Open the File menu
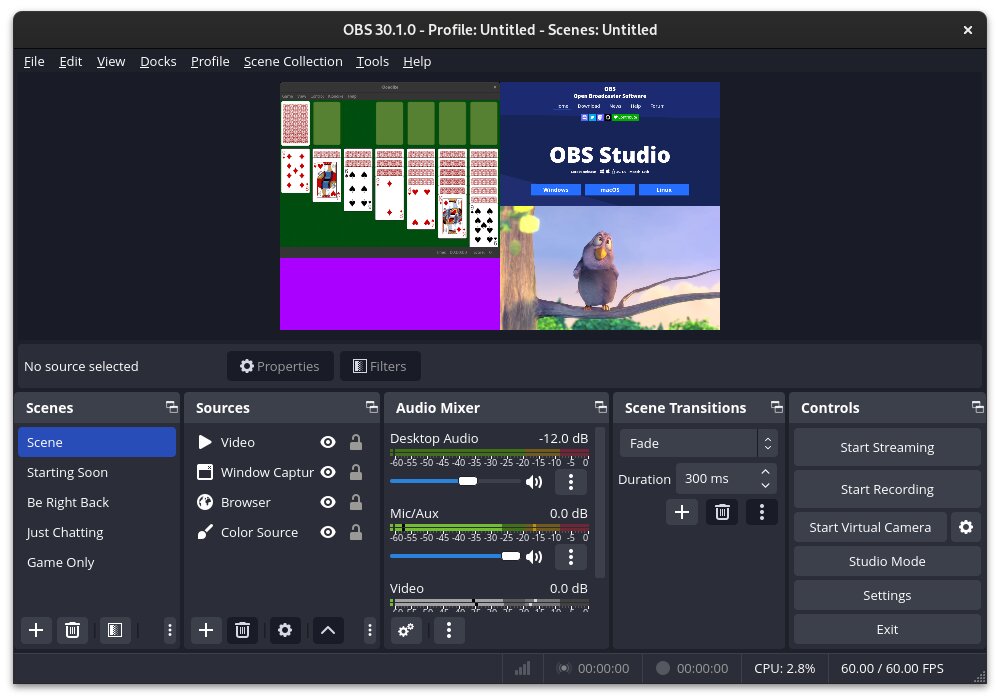The height and width of the screenshot is (700, 1000). [34, 62]
